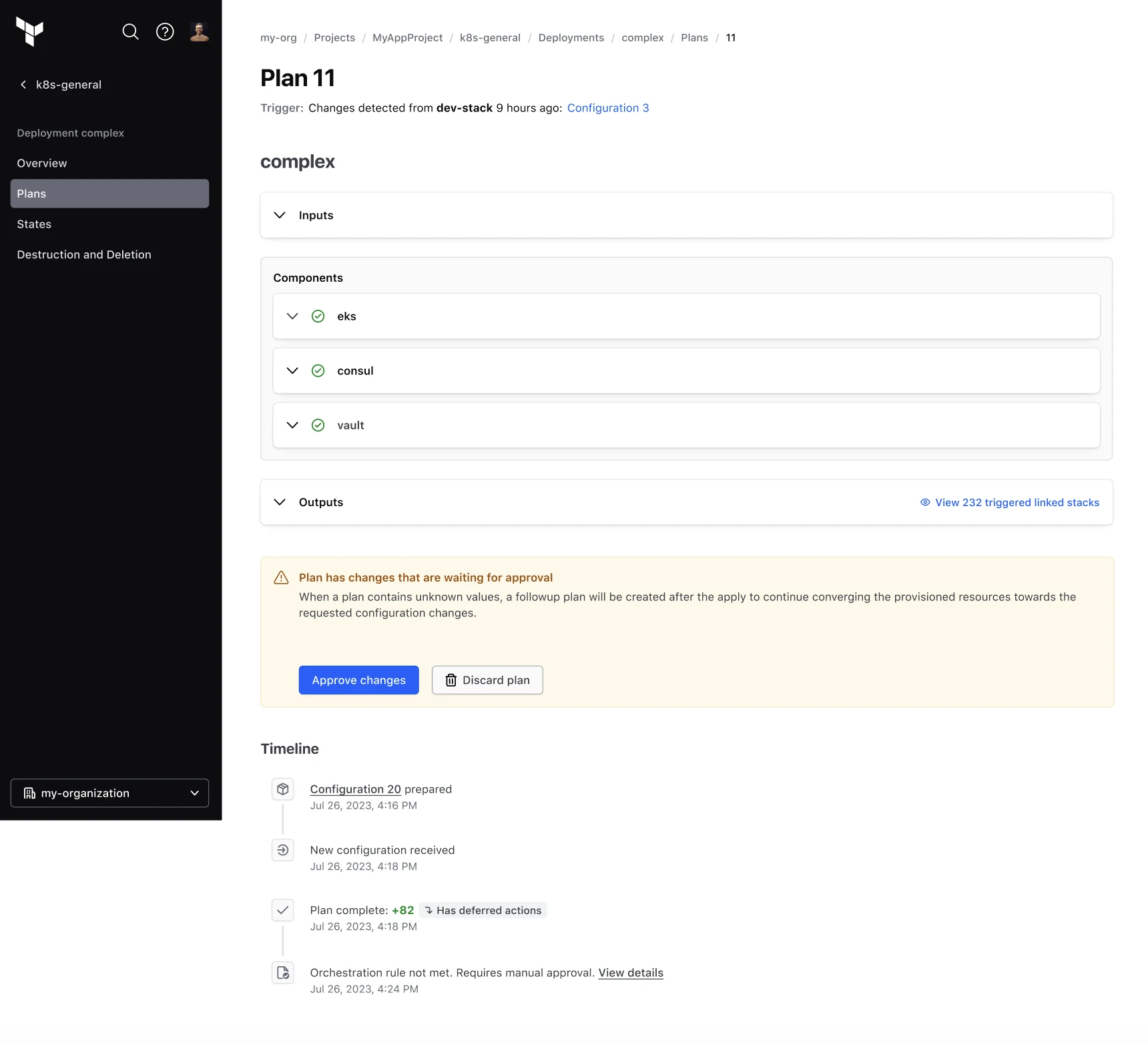Viewport: 1148px width, 1043px height.
Task: Open the search icon in sidebar
Action: (131, 31)
